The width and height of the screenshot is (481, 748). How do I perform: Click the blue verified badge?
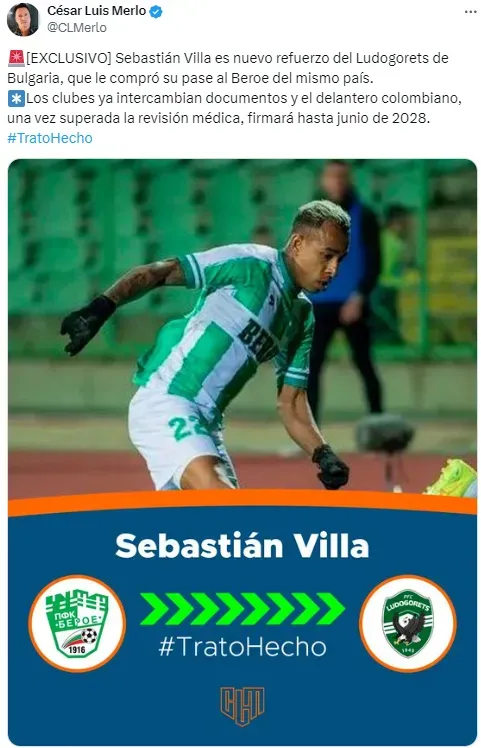[x=156, y=11]
